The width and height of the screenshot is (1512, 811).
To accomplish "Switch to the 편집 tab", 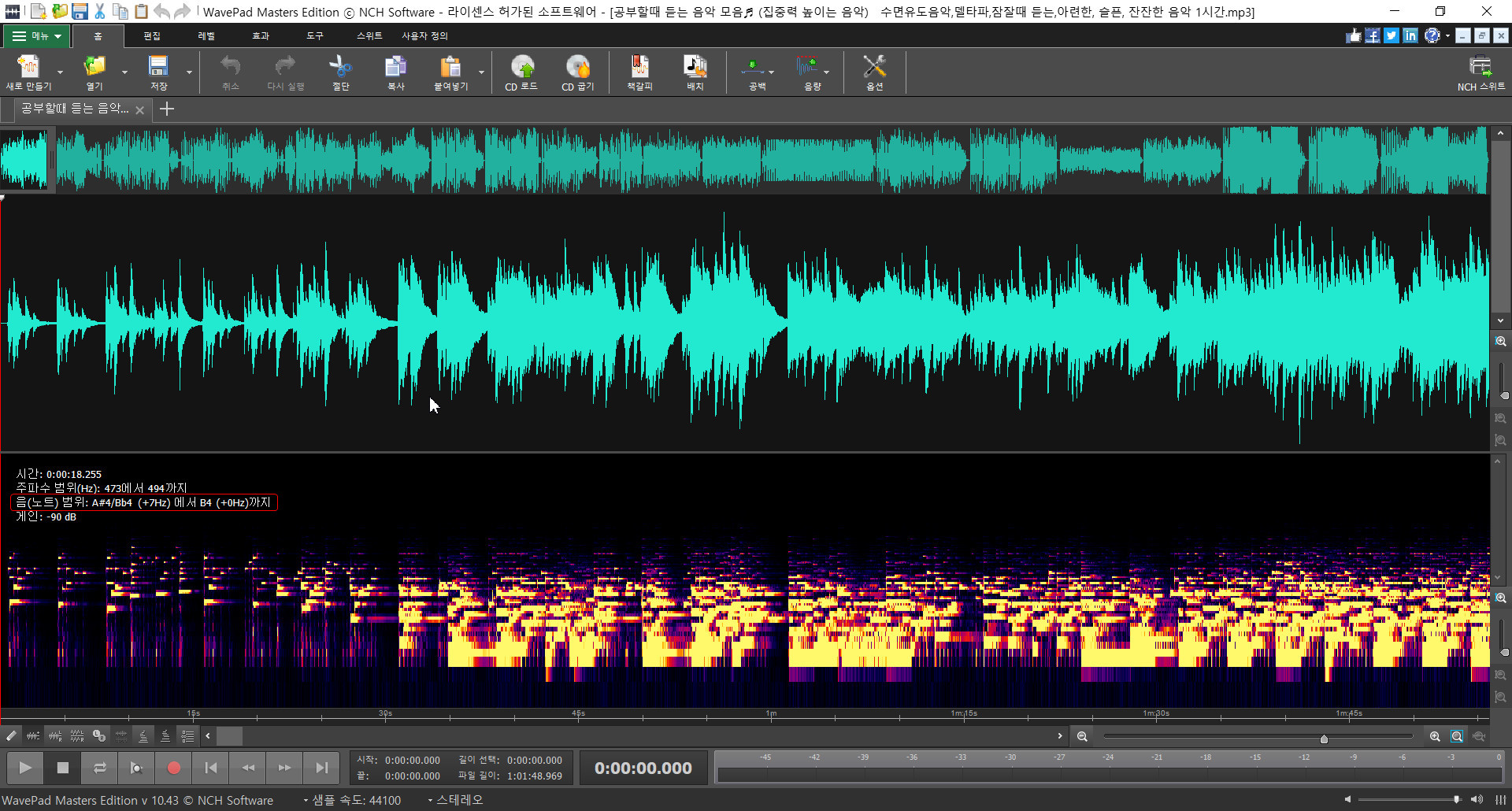I will pos(152,36).
